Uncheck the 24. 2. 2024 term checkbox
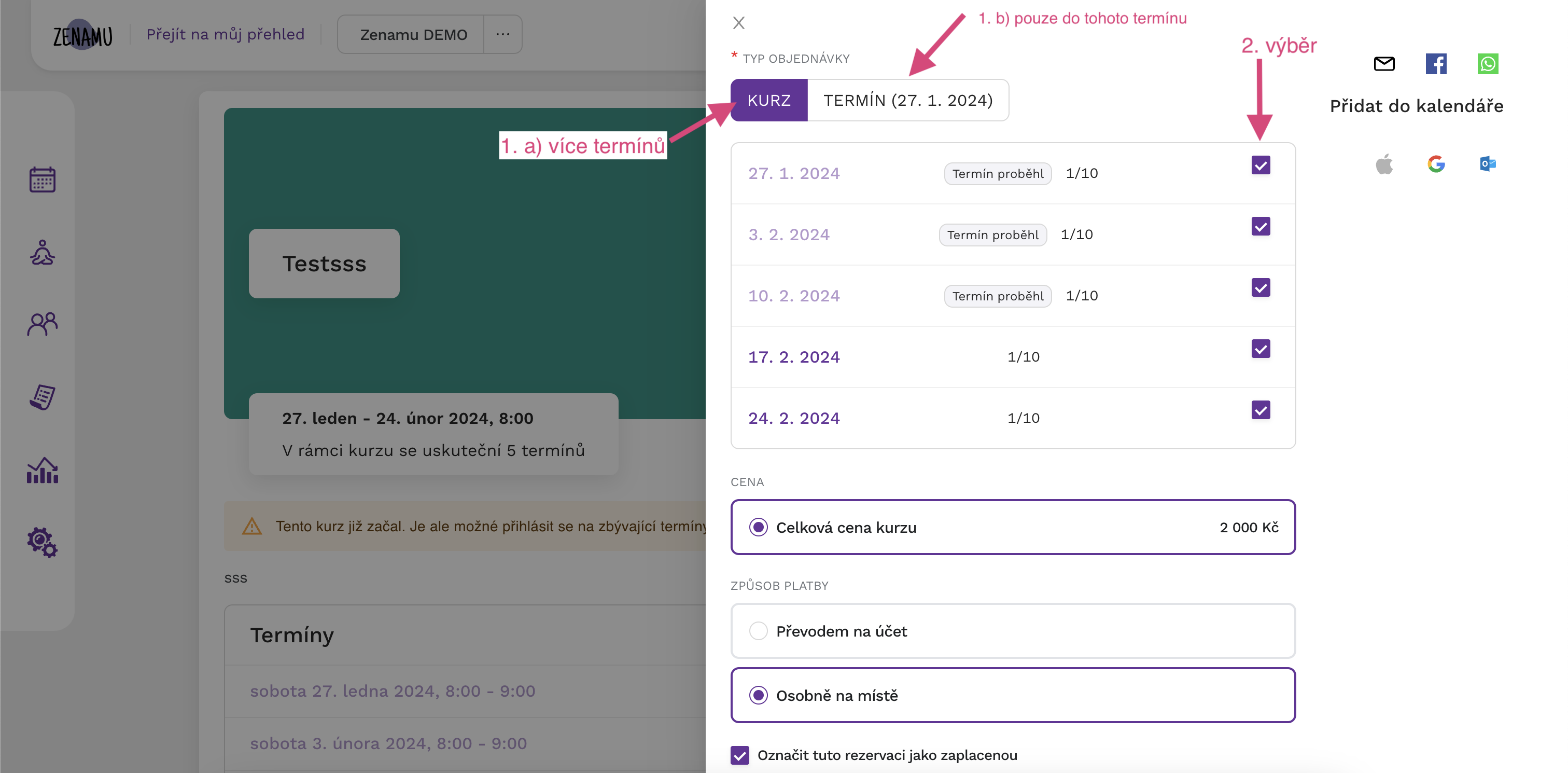Image resolution: width=1568 pixels, height=773 pixels. pyautogui.click(x=1261, y=410)
